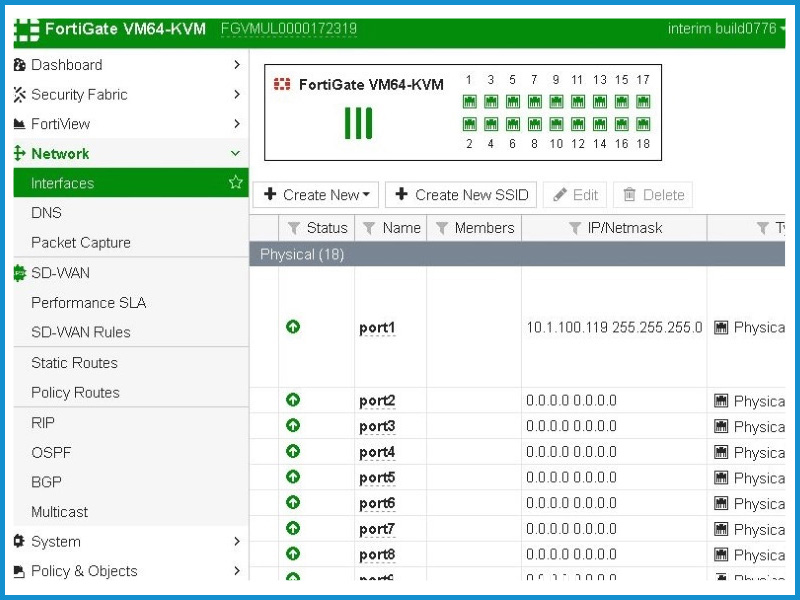Click the status up-arrow icon for port8
This screenshot has width=800, height=600.
(x=293, y=554)
